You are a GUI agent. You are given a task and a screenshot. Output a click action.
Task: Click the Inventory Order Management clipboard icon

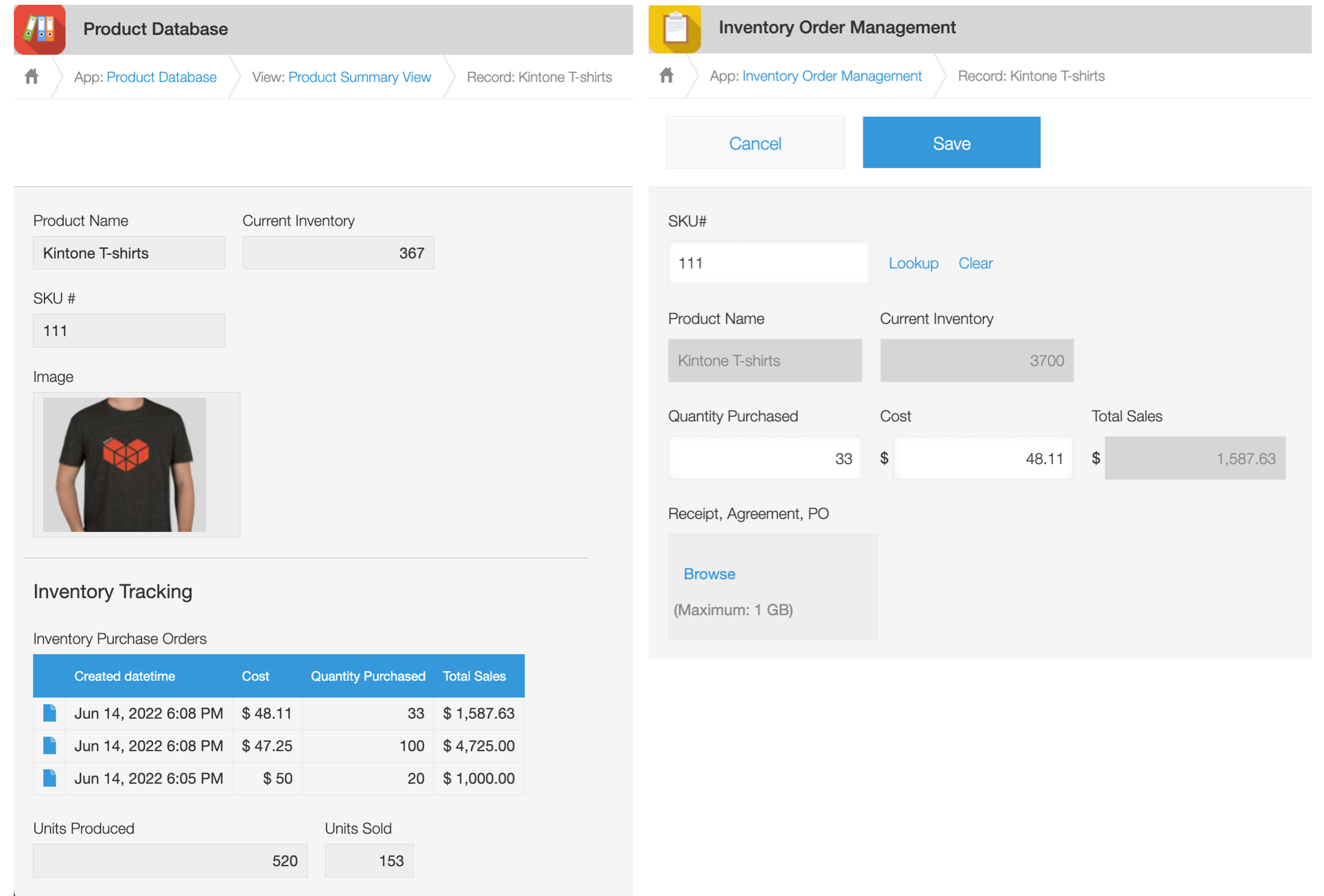click(674, 29)
